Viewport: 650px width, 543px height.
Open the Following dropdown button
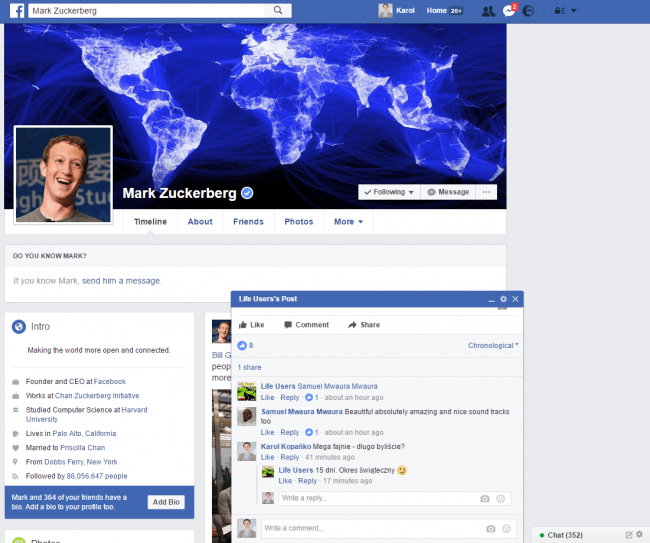coord(389,192)
